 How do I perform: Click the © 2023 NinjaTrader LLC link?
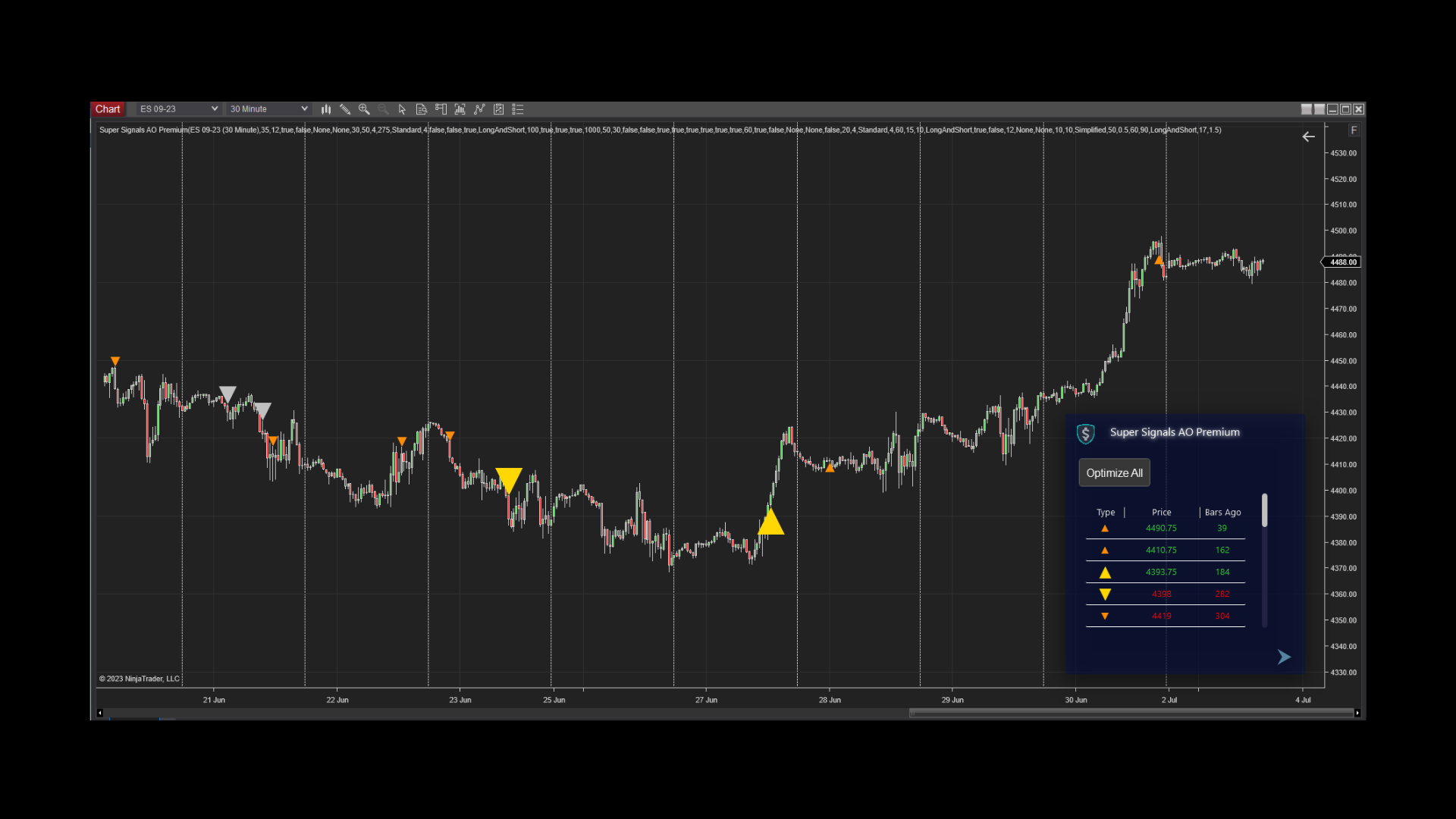point(138,679)
